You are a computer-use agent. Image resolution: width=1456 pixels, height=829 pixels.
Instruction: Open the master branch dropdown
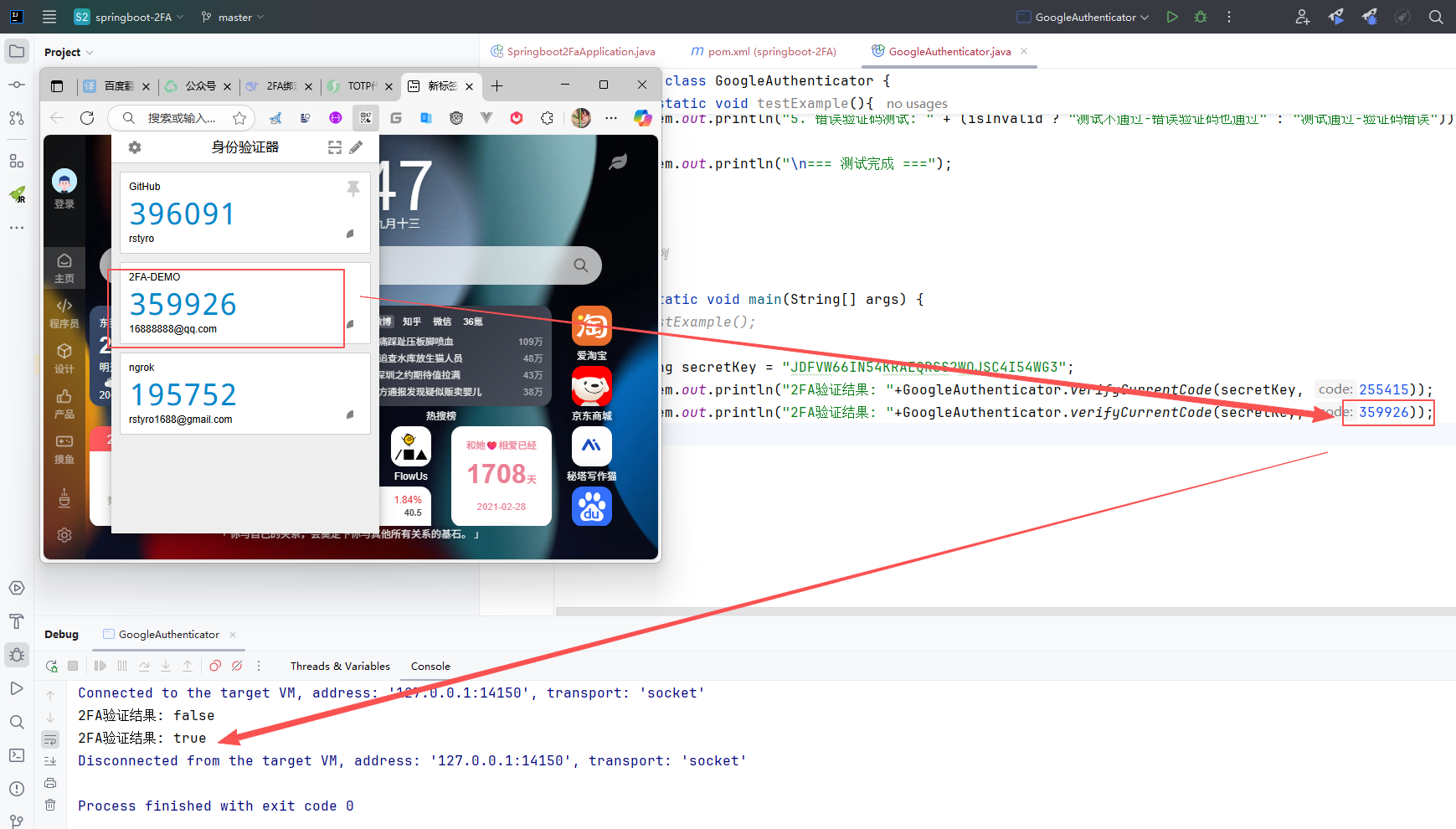tap(233, 17)
